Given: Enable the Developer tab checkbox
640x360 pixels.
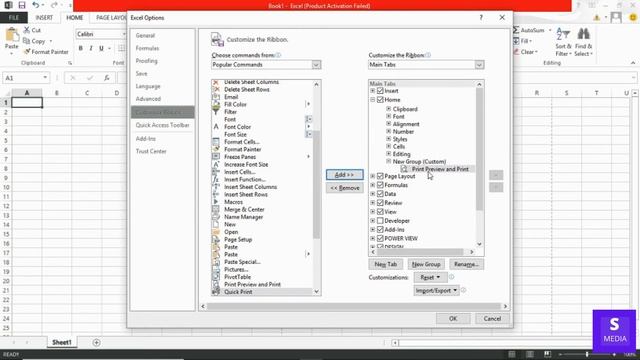Looking at the screenshot, I should tap(380, 221).
